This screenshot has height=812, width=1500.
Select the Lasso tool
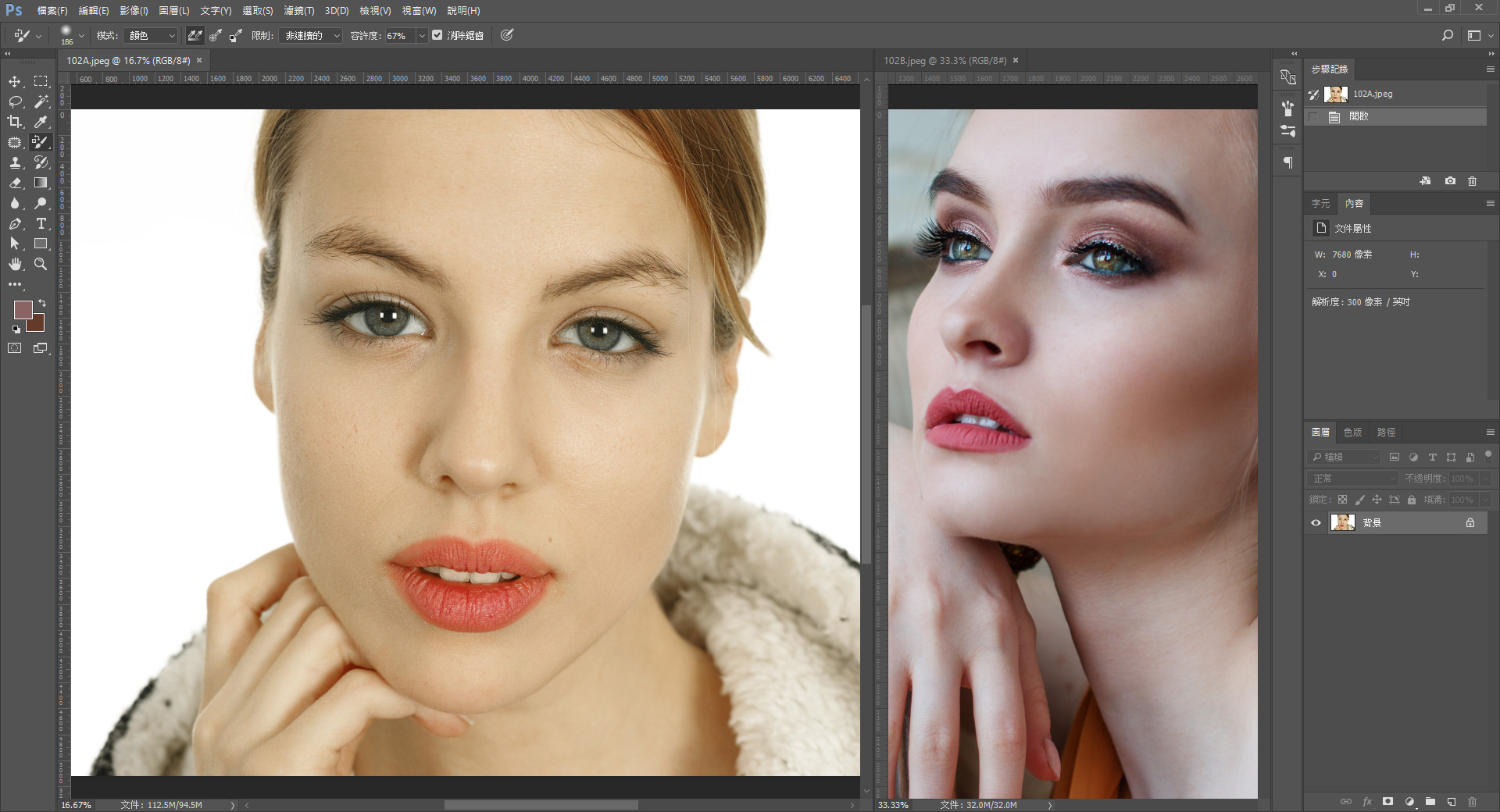tap(15, 101)
